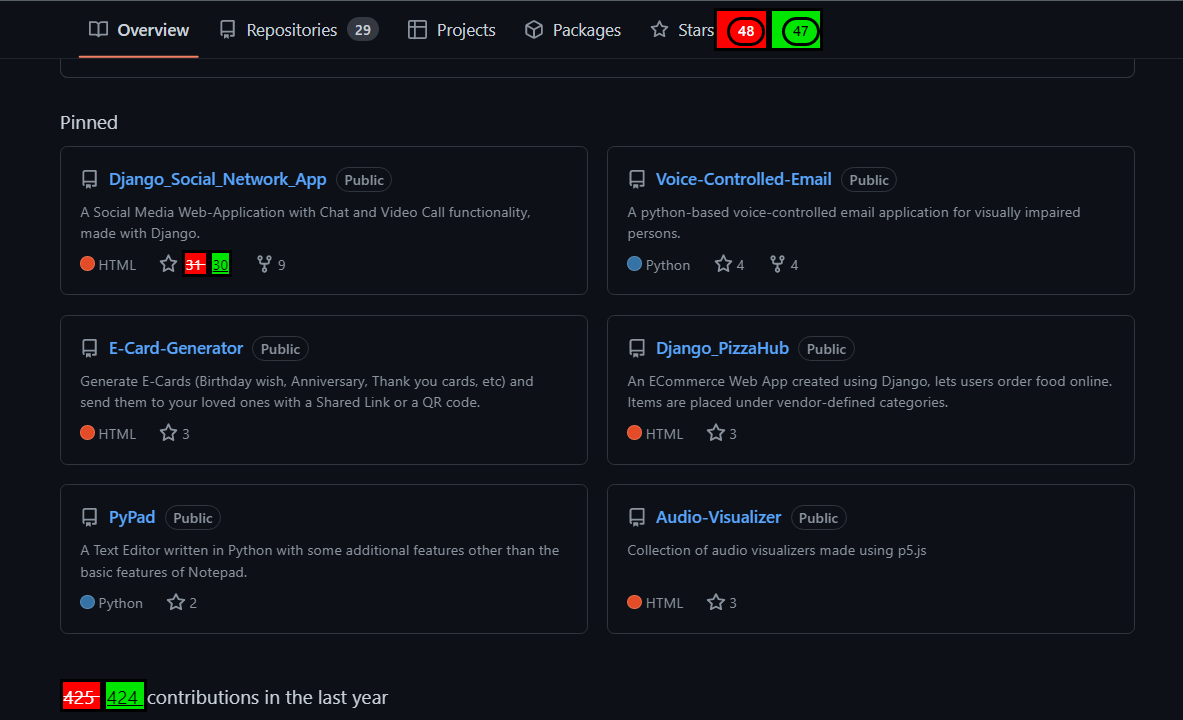This screenshot has height=720, width=1183.
Task: Open Audio-Visualizer repository
Action: 718,518
